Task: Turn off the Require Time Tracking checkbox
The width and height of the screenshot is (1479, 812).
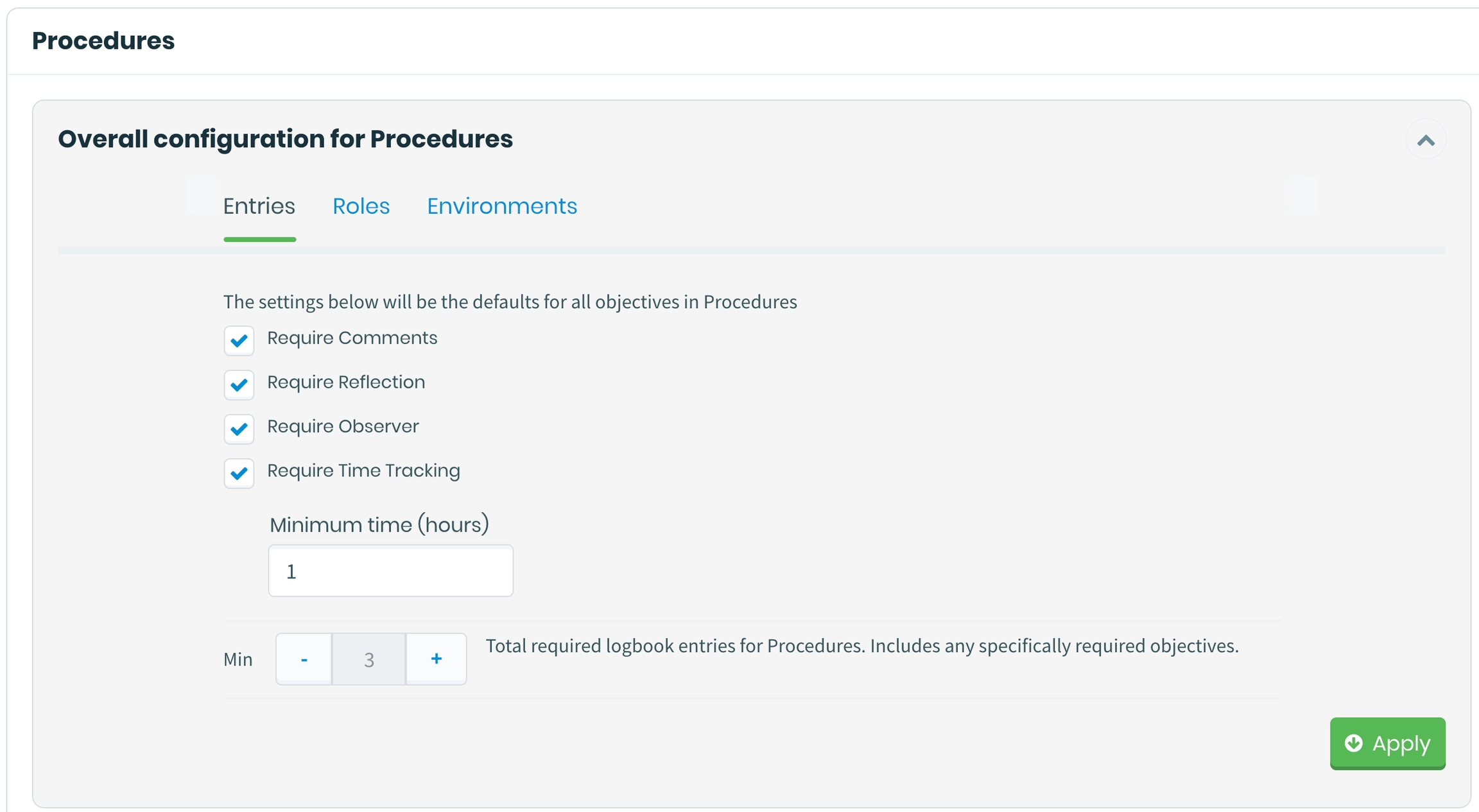Action: 239,473
